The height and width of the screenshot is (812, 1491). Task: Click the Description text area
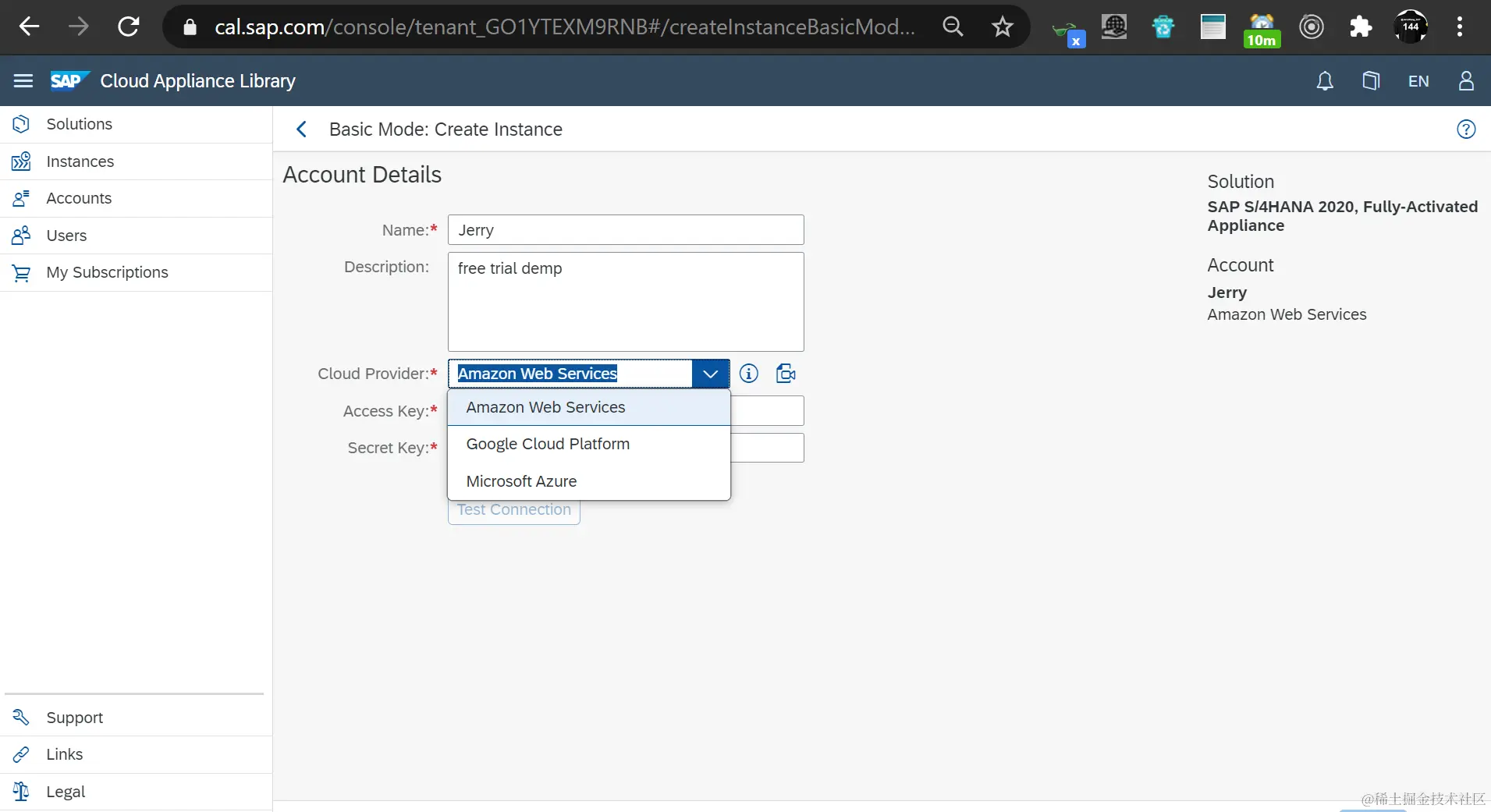coord(626,302)
